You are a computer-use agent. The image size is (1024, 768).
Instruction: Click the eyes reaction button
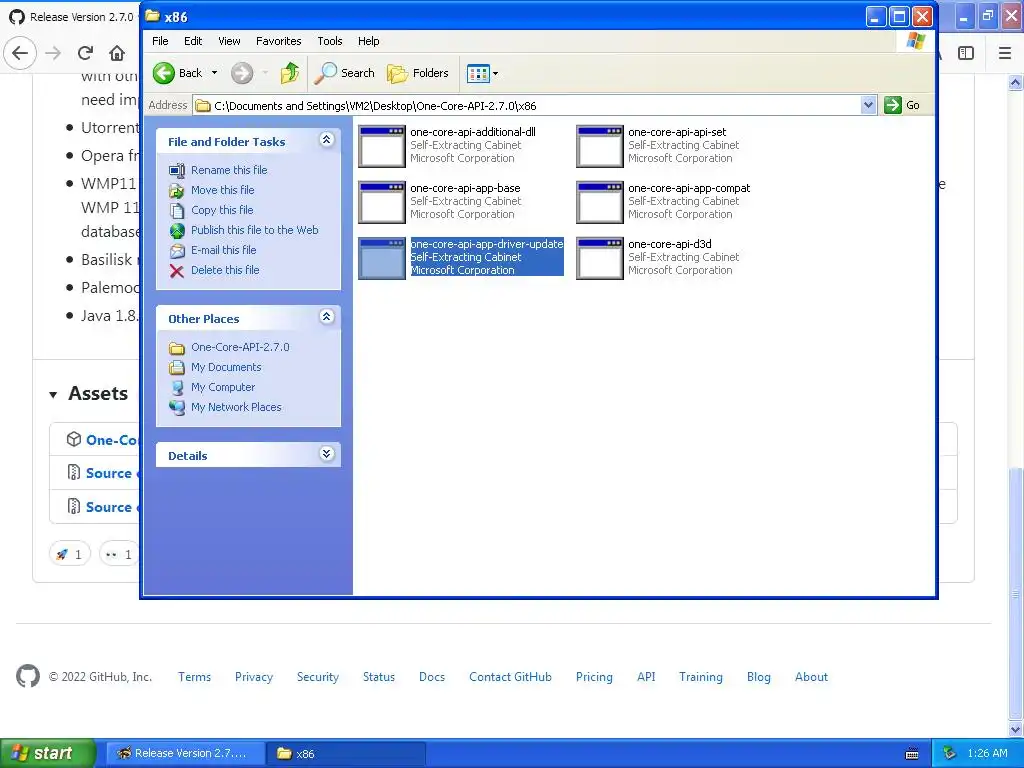pyautogui.click(x=119, y=554)
